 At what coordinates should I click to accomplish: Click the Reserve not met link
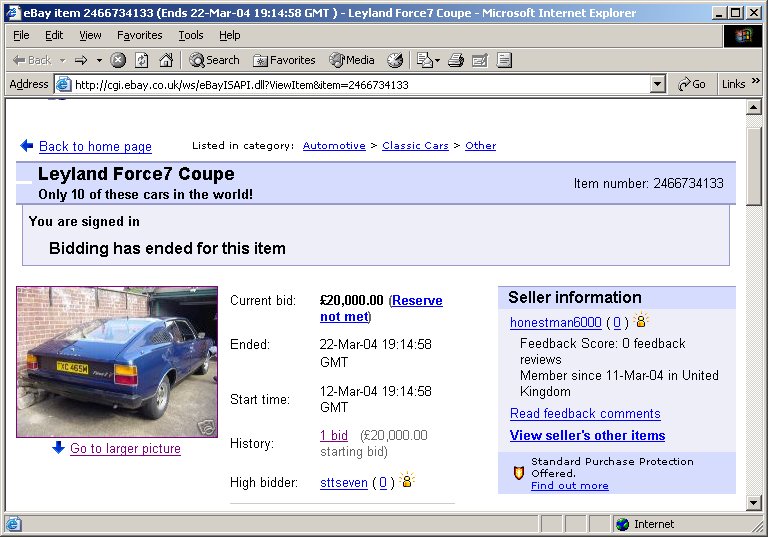point(381,308)
